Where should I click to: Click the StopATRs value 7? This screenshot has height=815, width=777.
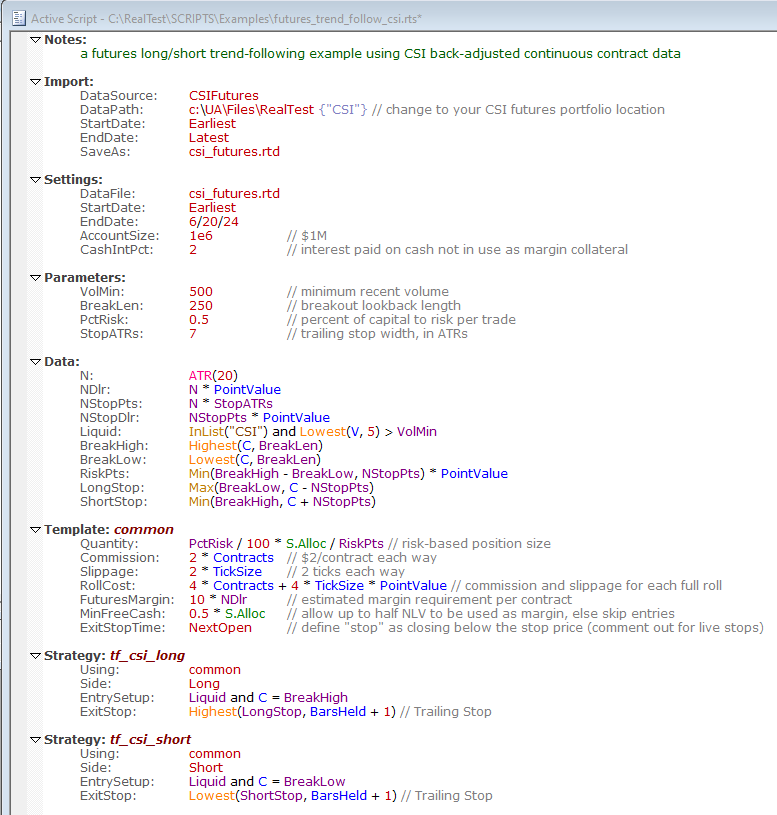tap(193, 334)
